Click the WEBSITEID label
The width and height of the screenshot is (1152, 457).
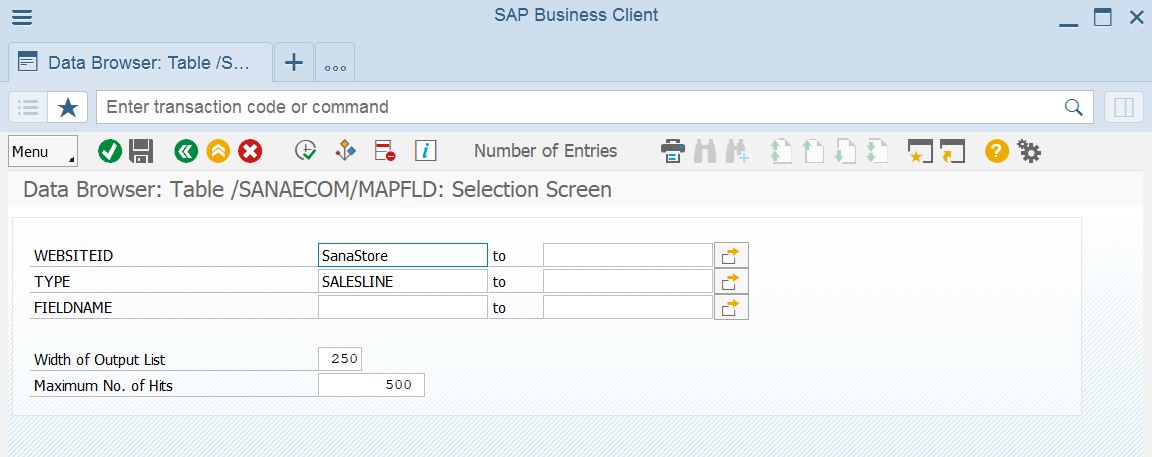[72, 256]
